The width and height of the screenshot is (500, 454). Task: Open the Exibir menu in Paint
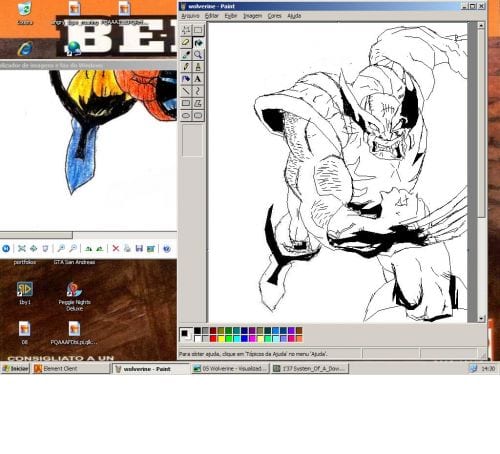tap(231, 16)
